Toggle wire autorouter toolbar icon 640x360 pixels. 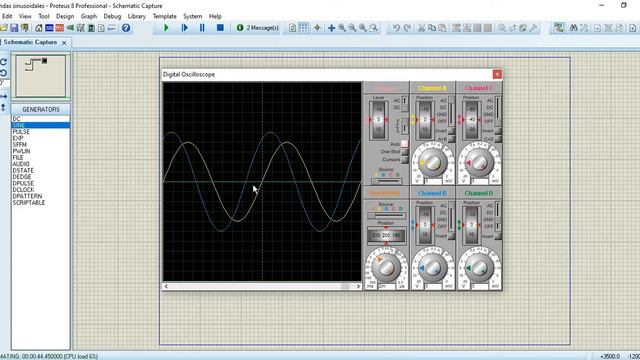[559, 28]
